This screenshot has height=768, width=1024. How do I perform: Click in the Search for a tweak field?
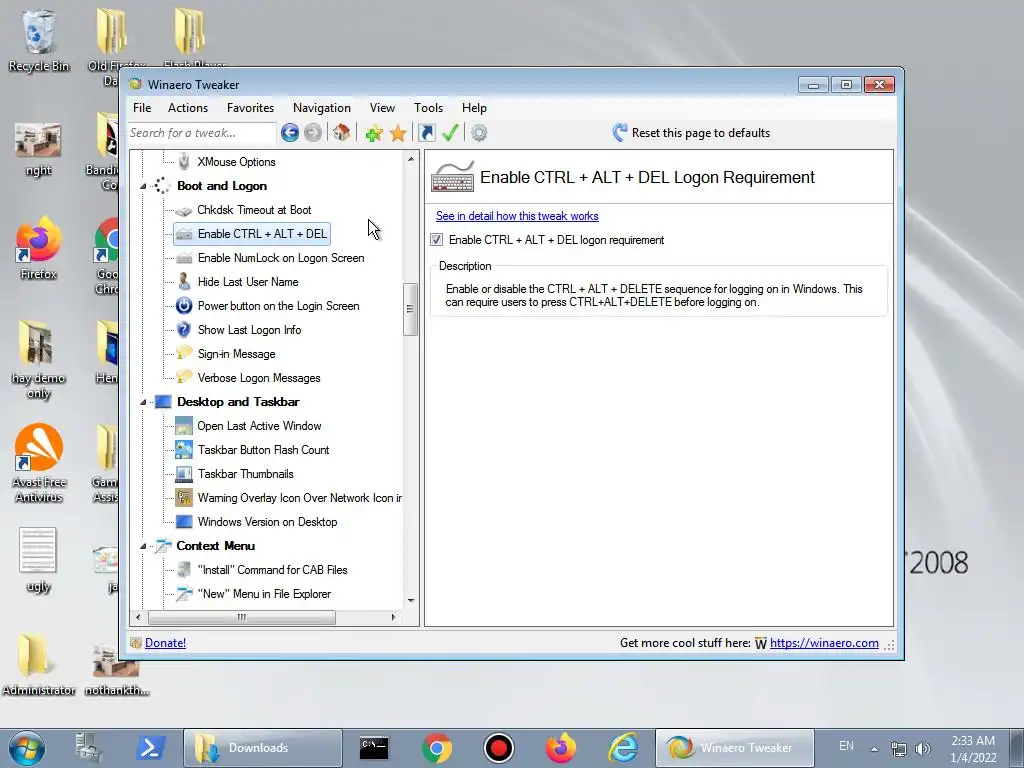(202, 133)
